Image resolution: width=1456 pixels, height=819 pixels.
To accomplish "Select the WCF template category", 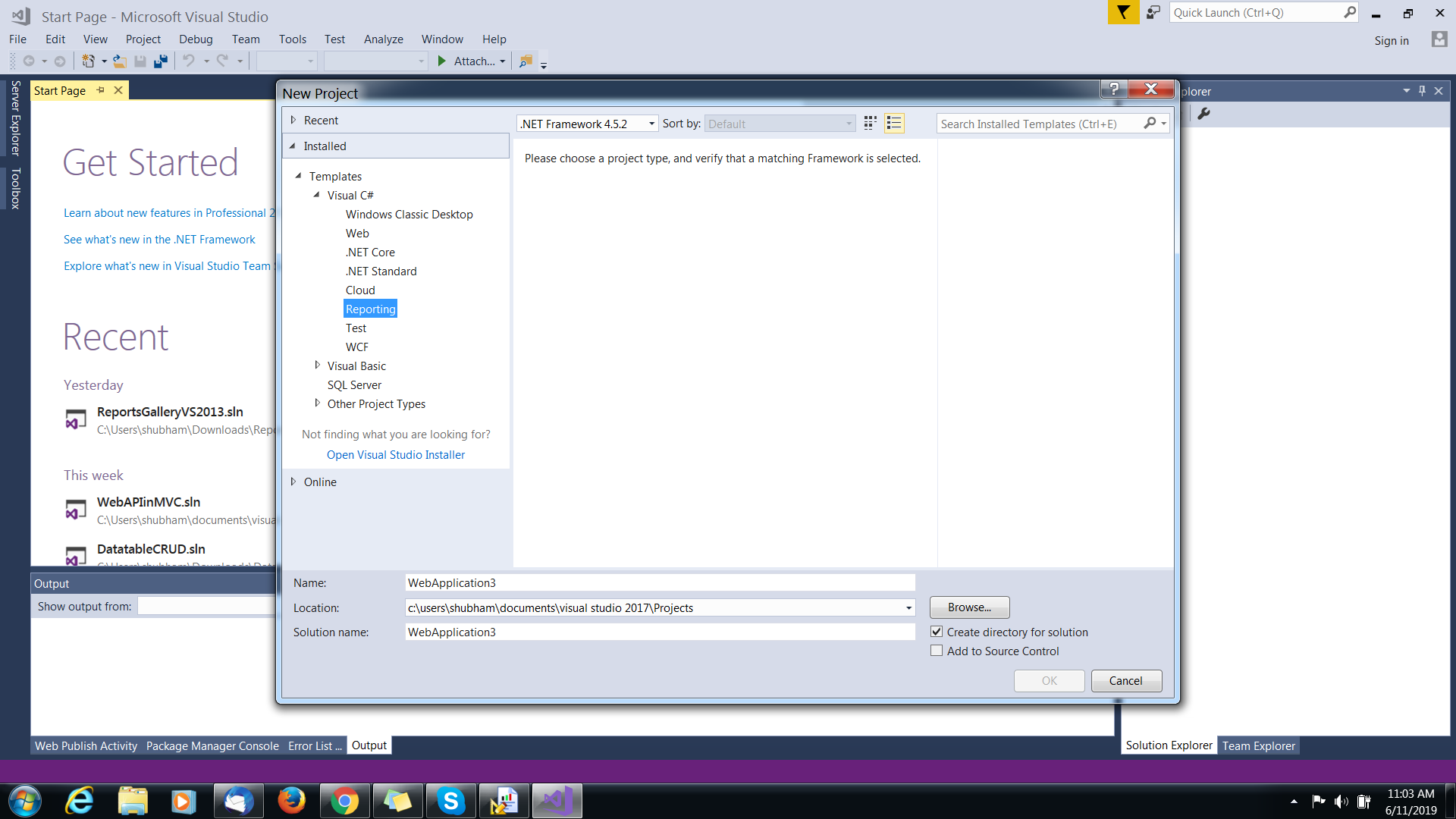I will pyautogui.click(x=356, y=347).
